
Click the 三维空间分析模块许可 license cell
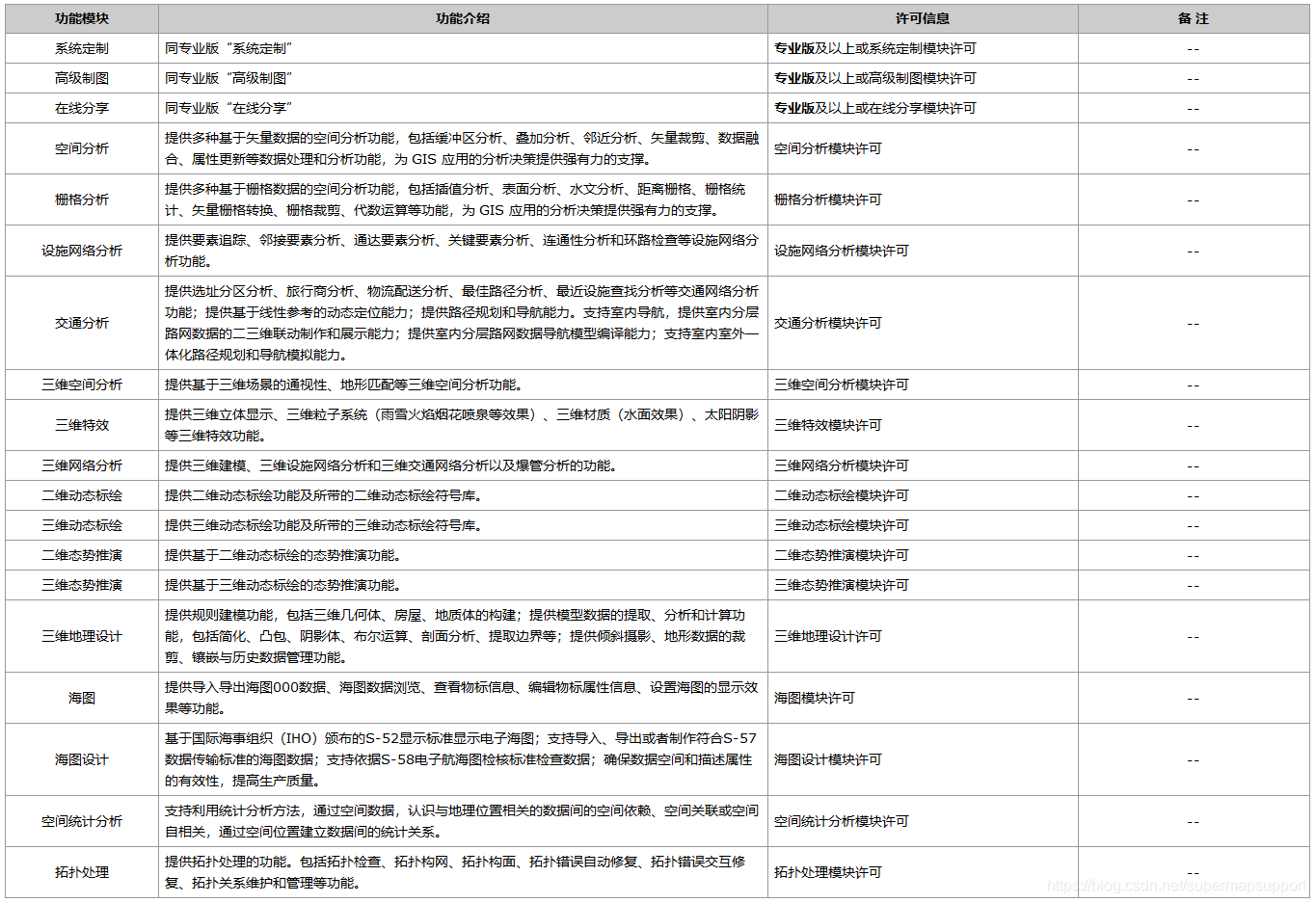point(923,385)
